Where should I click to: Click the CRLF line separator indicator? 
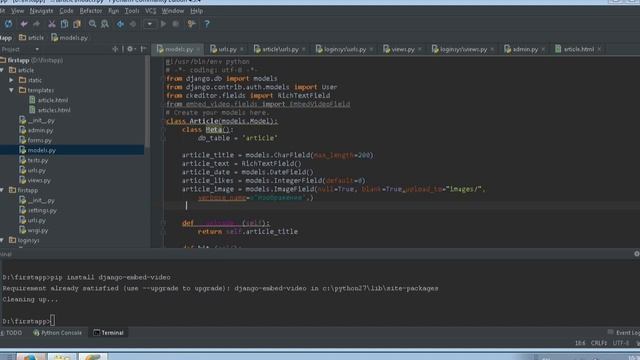[x=599, y=343]
